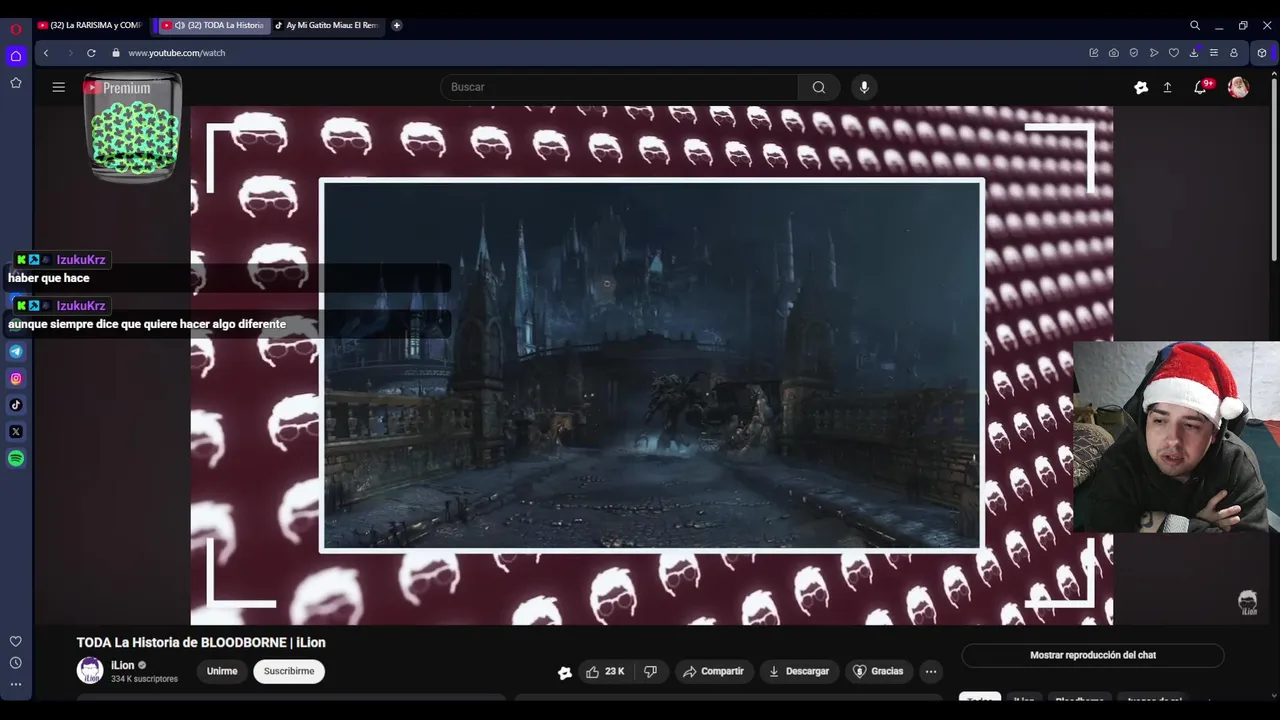The height and width of the screenshot is (720, 1280).
Task: Open the YouTube hamburger guide menu
Action: click(x=59, y=87)
